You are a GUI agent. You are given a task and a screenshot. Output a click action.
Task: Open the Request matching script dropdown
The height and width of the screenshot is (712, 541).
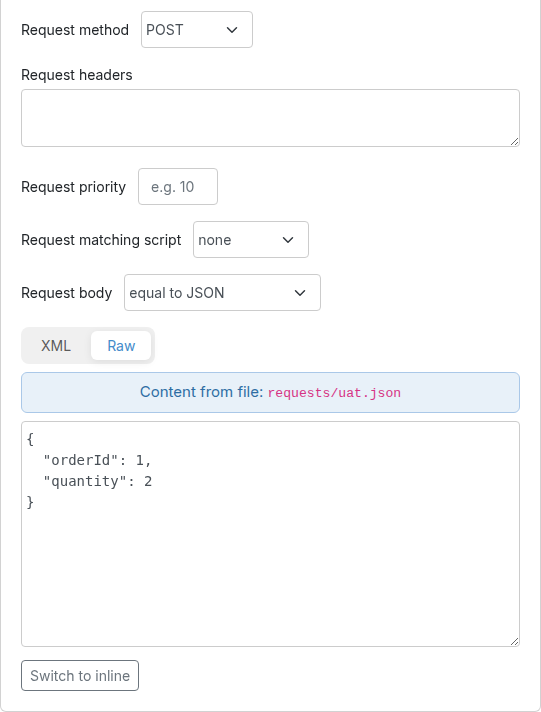251,240
